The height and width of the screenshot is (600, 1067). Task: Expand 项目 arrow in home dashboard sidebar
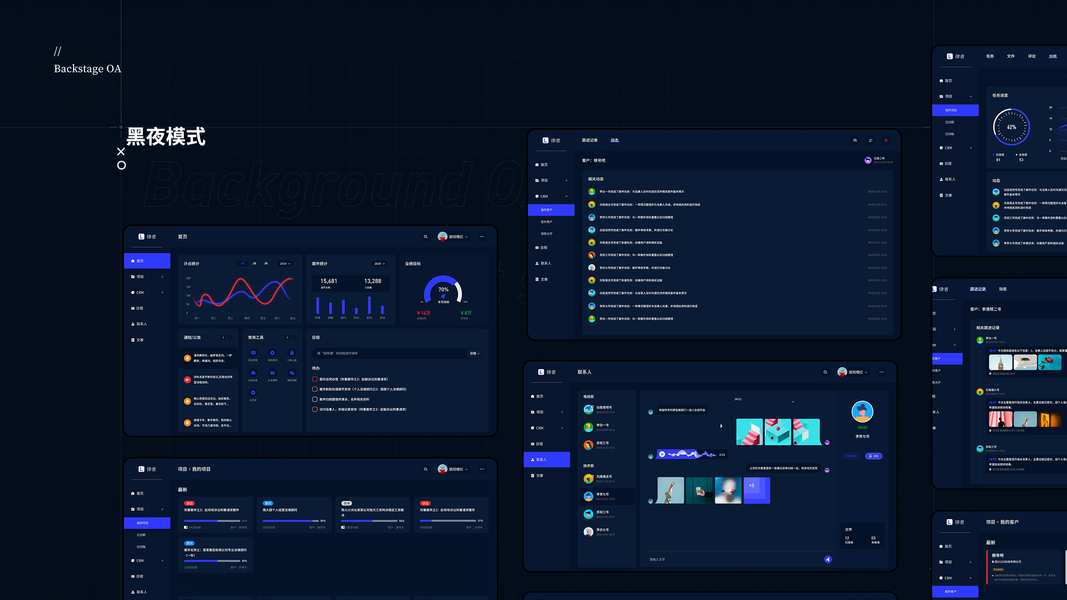click(x=162, y=277)
